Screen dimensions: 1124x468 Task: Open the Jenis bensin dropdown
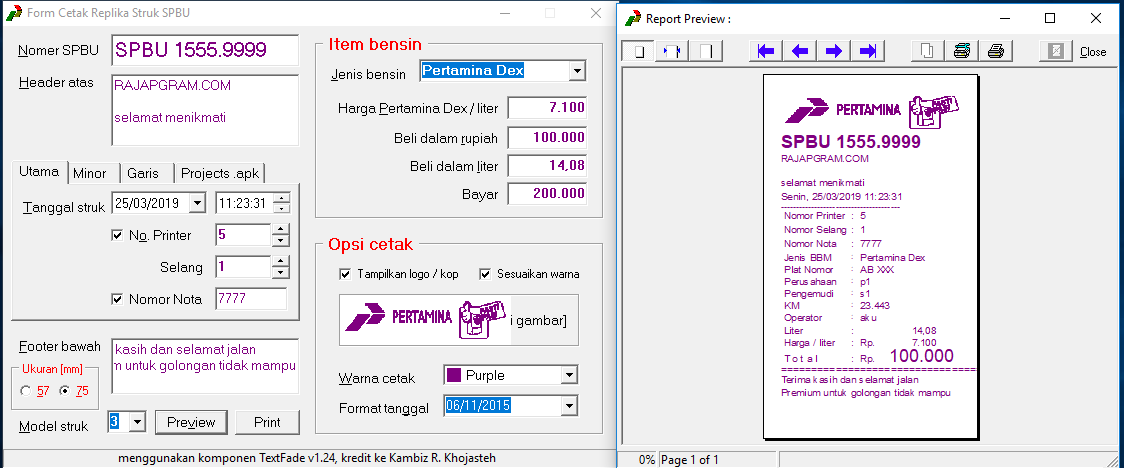(x=577, y=71)
